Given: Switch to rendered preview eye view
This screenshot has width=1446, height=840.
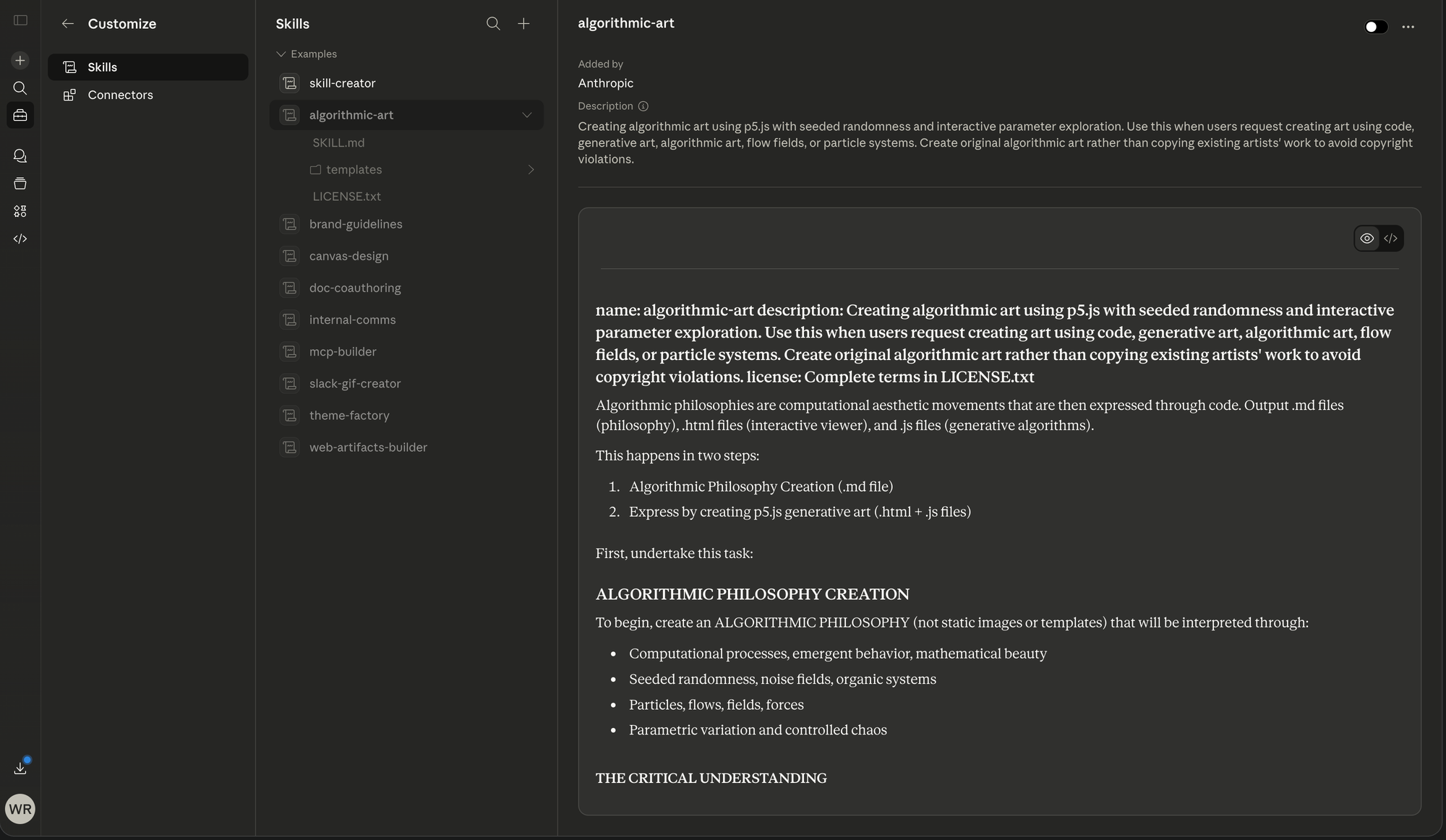Looking at the screenshot, I should pyautogui.click(x=1366, y=239).
